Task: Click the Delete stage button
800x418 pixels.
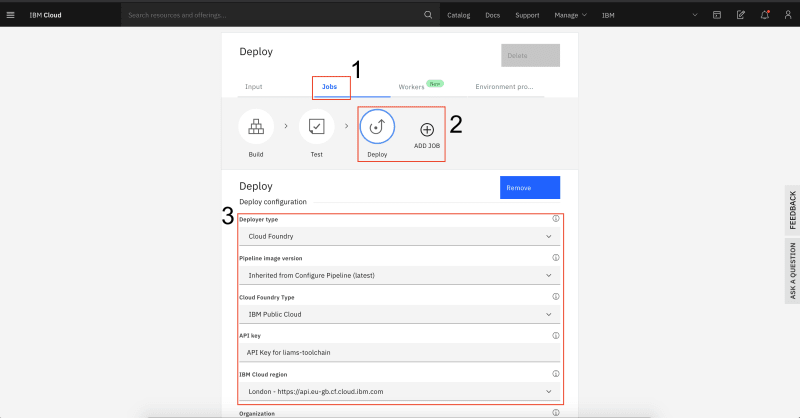Action: tap(530, 55)
